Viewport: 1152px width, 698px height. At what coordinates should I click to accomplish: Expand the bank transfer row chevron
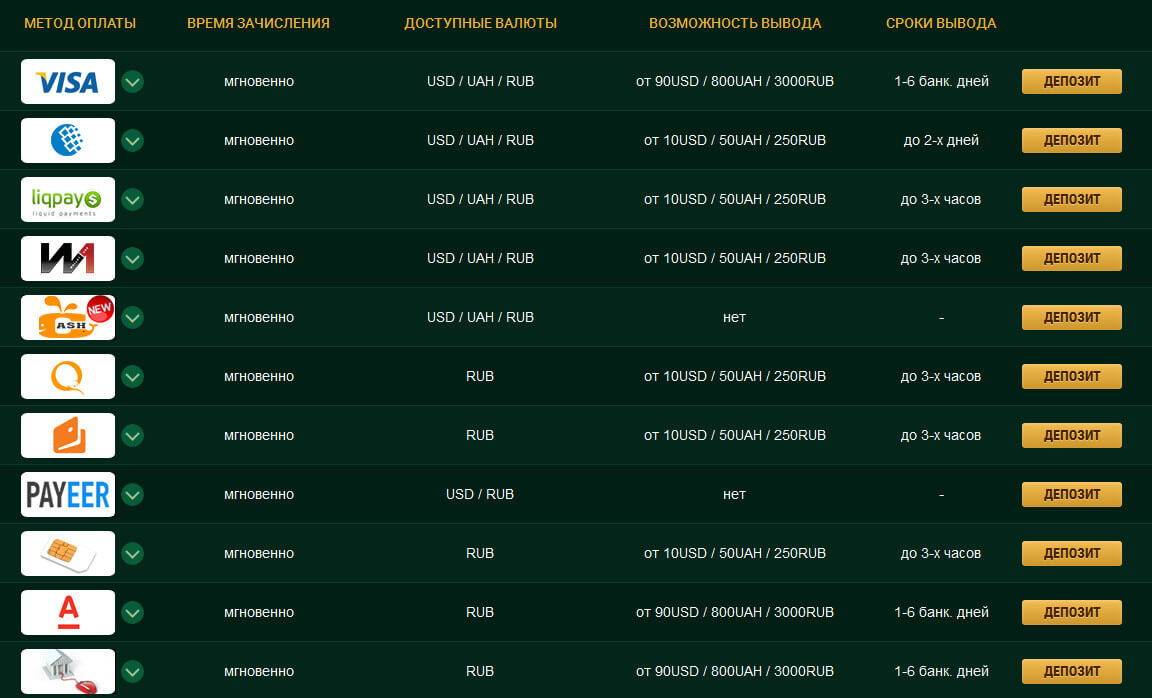click(x=132, y=672)
